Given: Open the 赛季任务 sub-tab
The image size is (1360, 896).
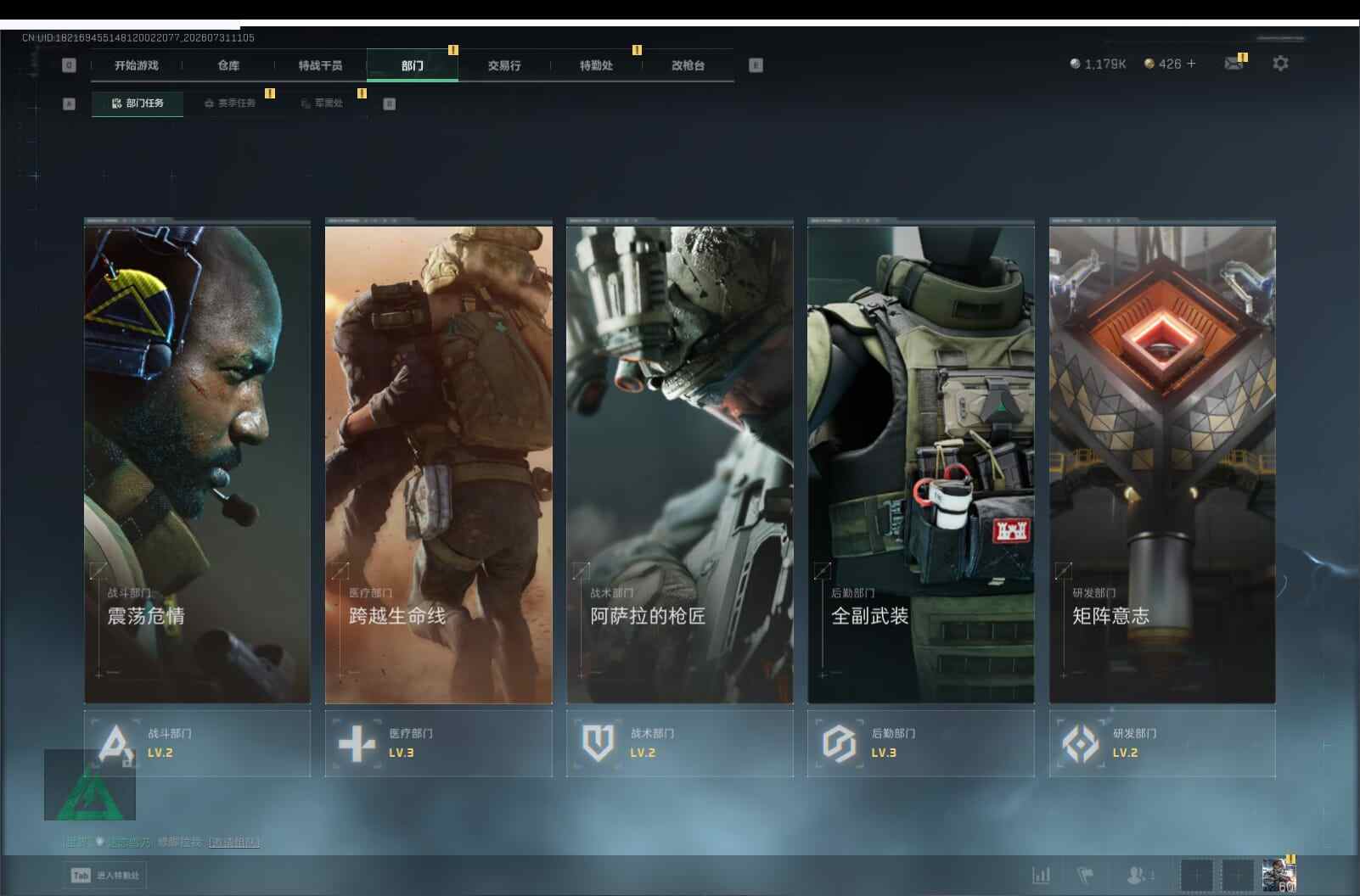Looking at the screenshot, I should 229,104.
